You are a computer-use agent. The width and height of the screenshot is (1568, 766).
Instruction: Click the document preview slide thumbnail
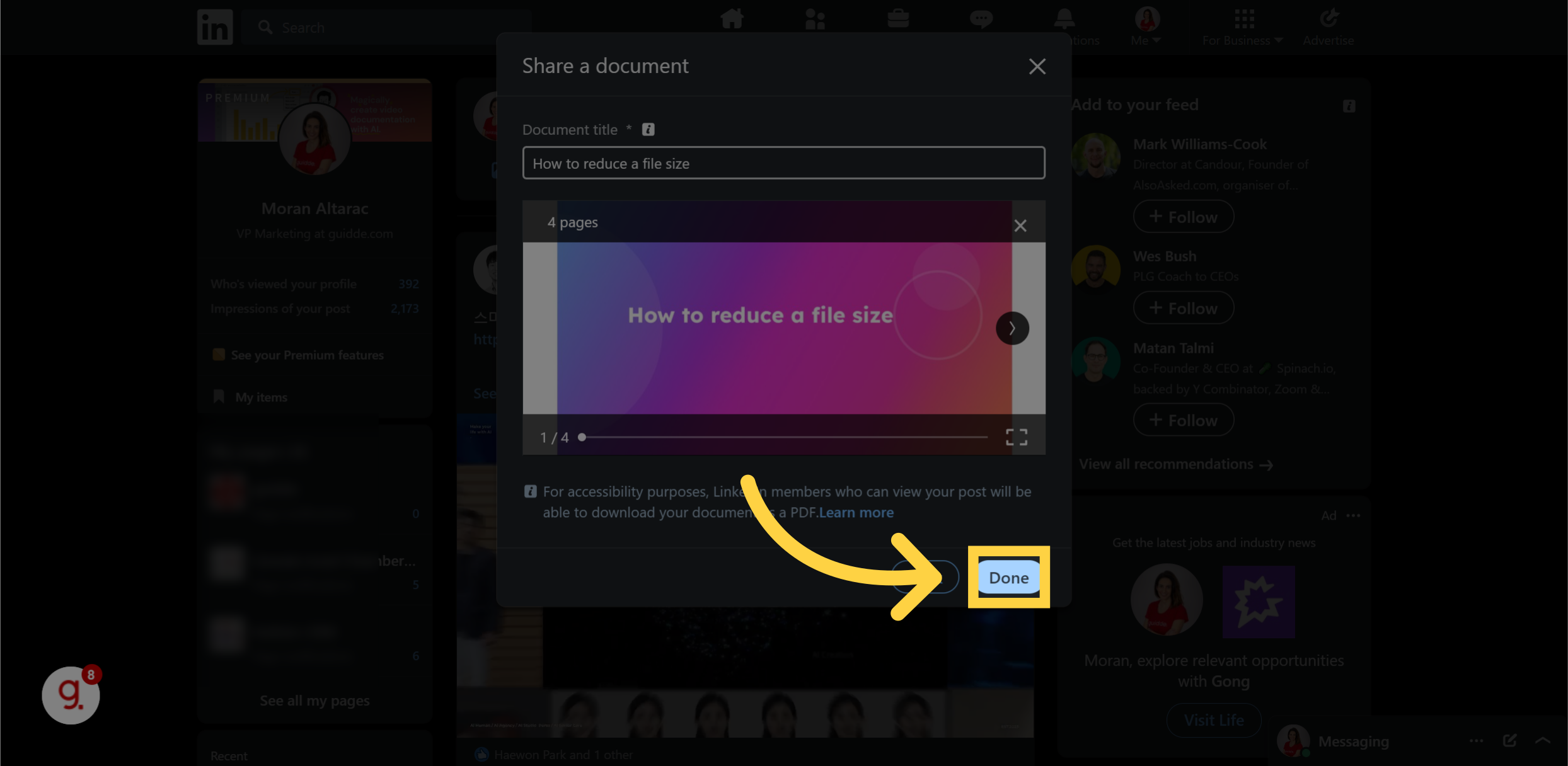point(784,328)
